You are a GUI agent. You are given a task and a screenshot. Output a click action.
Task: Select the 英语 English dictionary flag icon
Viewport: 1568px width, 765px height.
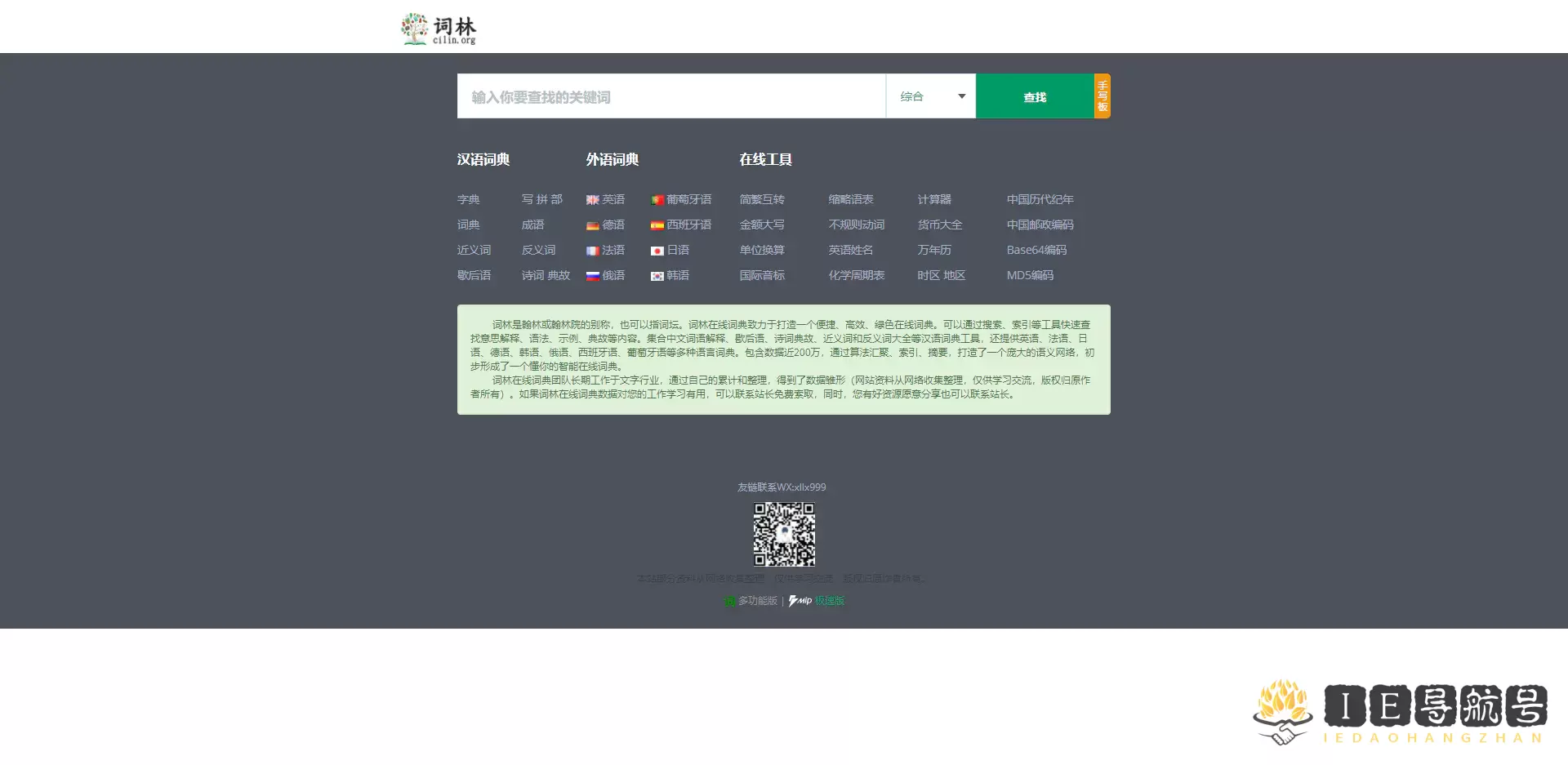pyautogui.click(x=592, y=199)
